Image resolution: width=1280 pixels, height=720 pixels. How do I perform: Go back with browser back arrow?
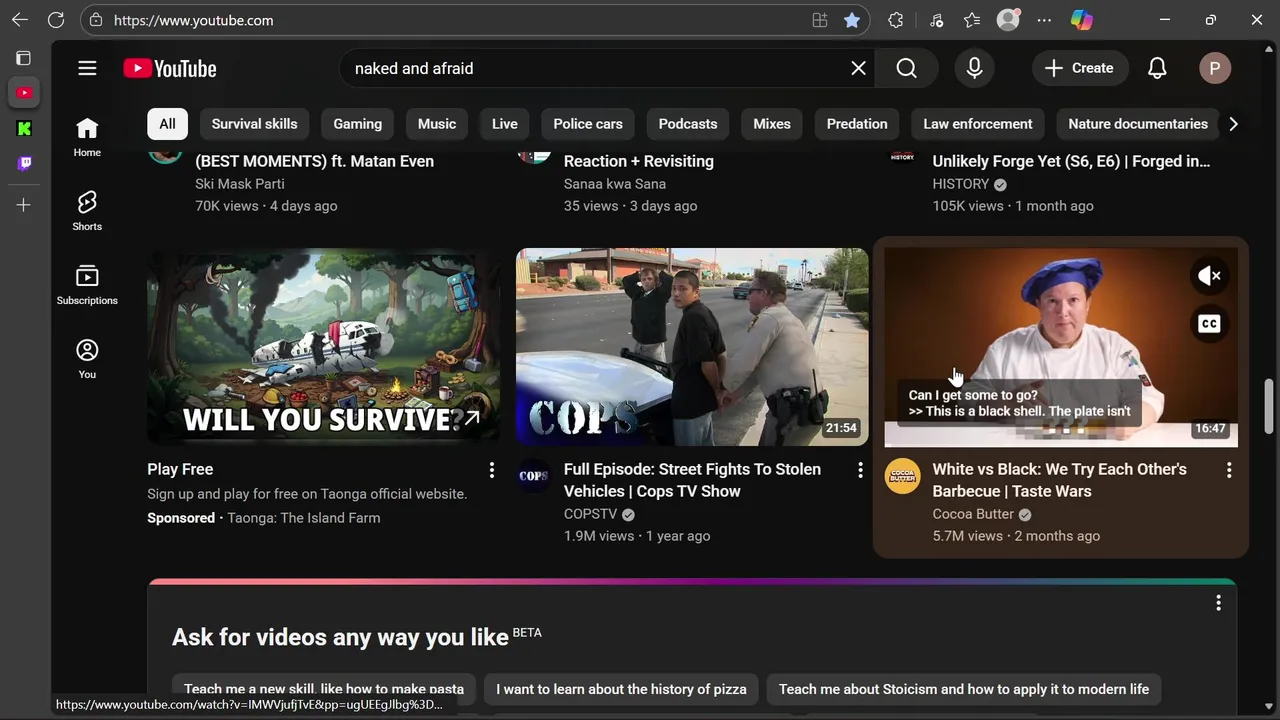click(20, 20)
